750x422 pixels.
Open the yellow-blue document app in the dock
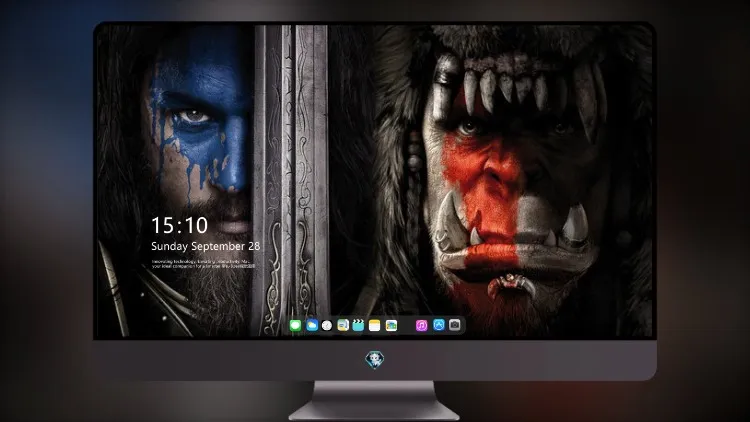point(343,325)
